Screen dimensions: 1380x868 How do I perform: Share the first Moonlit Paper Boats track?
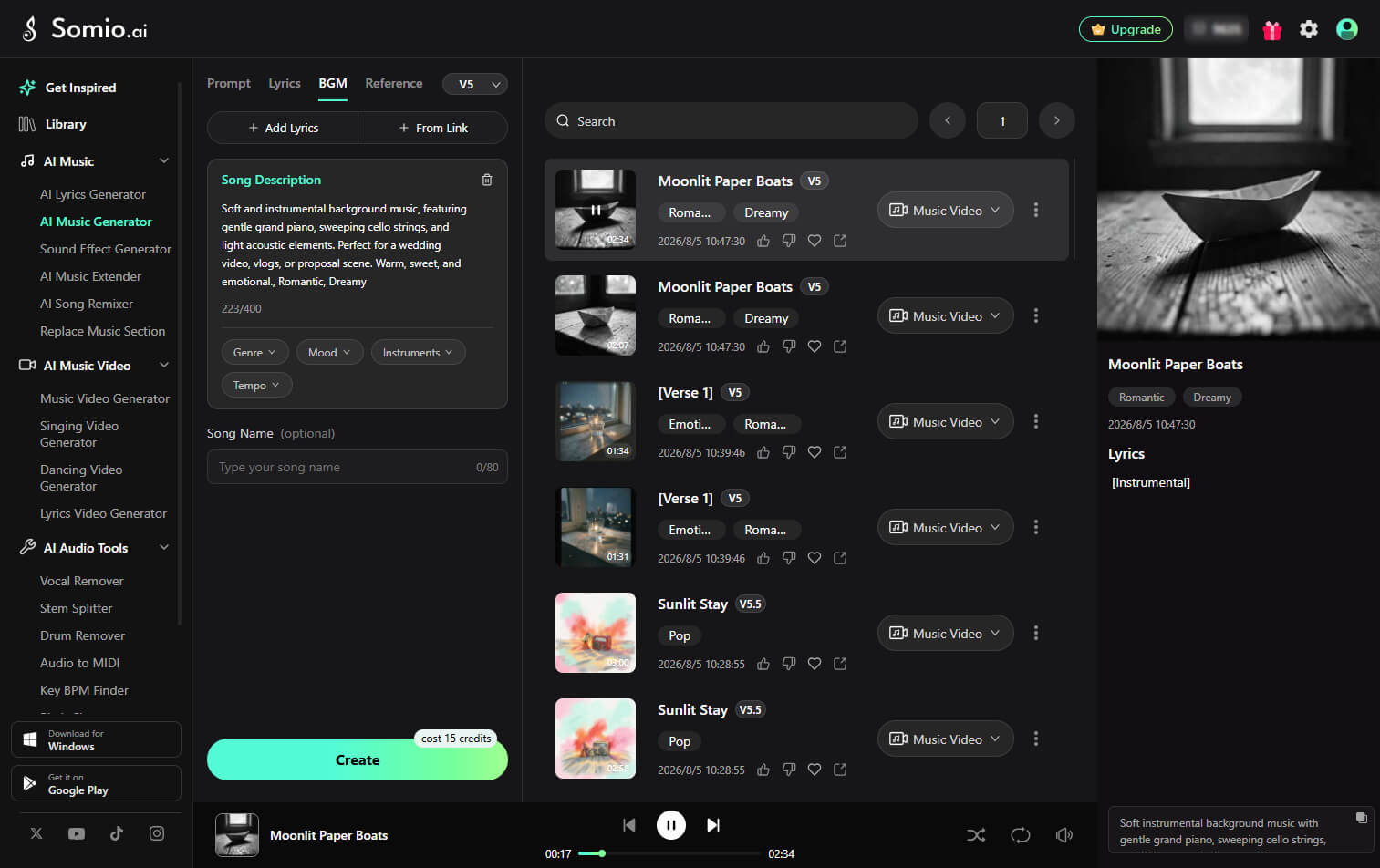coord(840,241)
